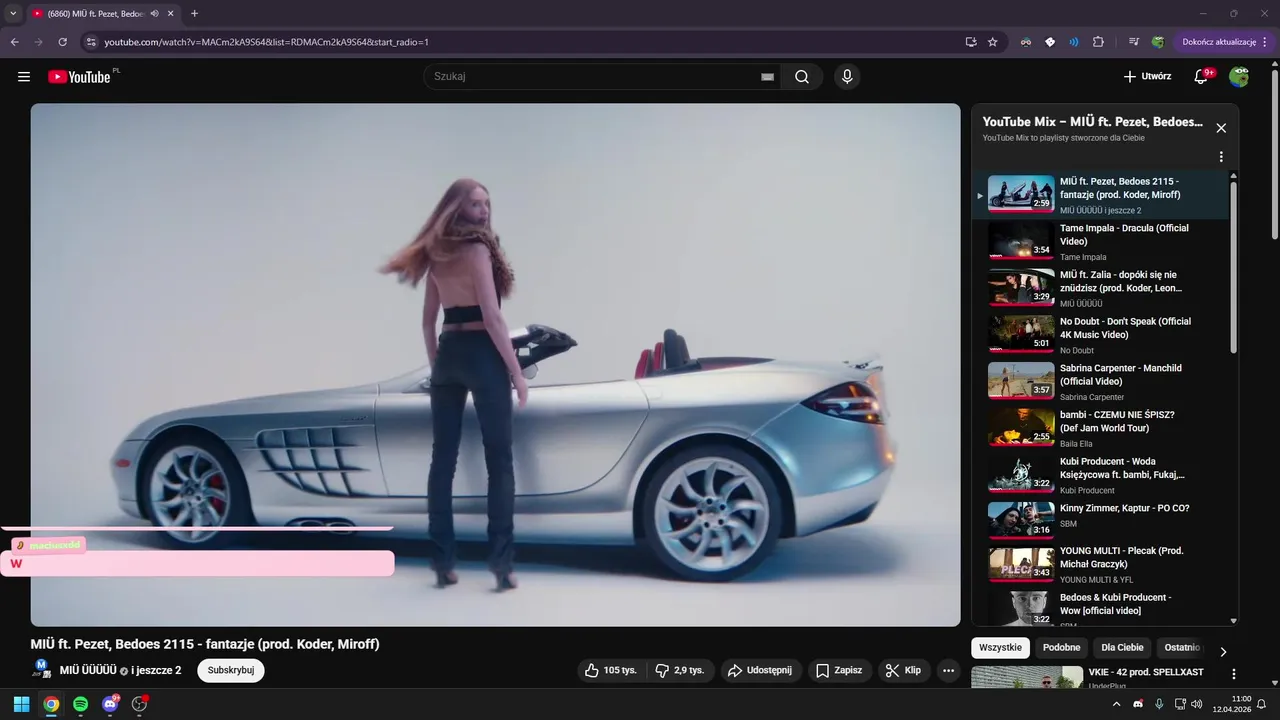Select the Wszystkie filter chip
Image resolution: width=1280 pixels, height=720 pixels.
pos(1000,647)
